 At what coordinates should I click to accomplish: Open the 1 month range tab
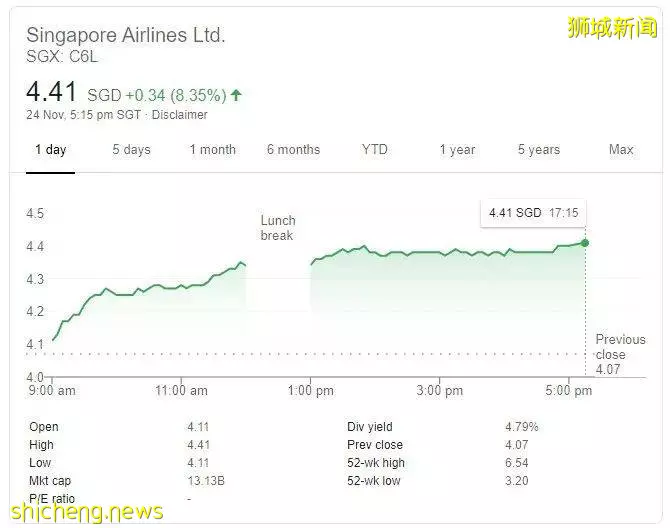(212, 150)
